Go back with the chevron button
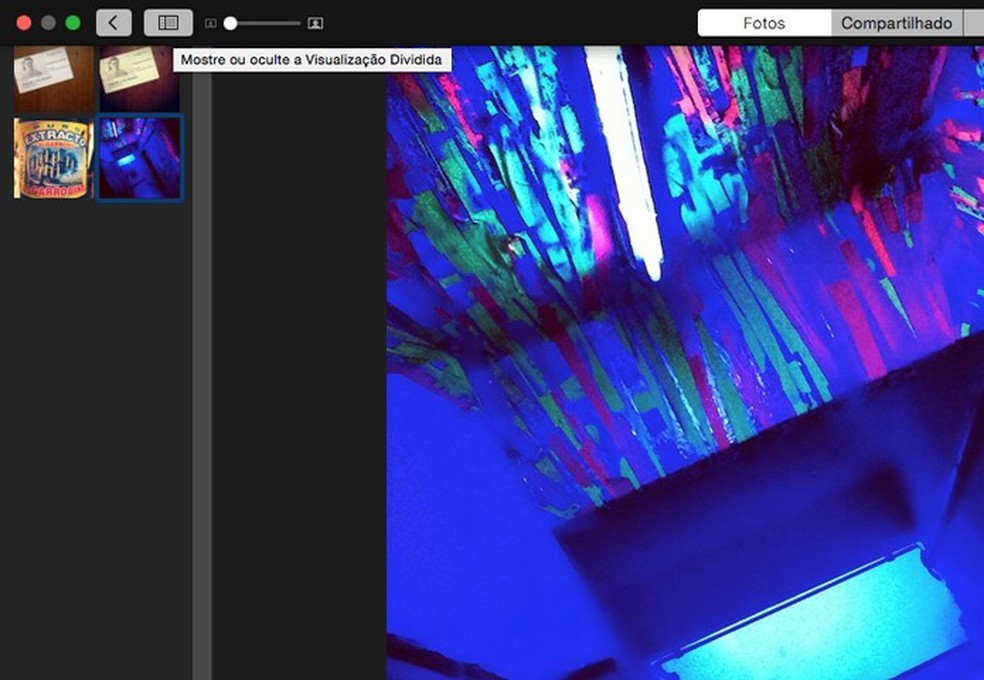The width and height of the screenshot is (984, 680). tap(114, 23)
